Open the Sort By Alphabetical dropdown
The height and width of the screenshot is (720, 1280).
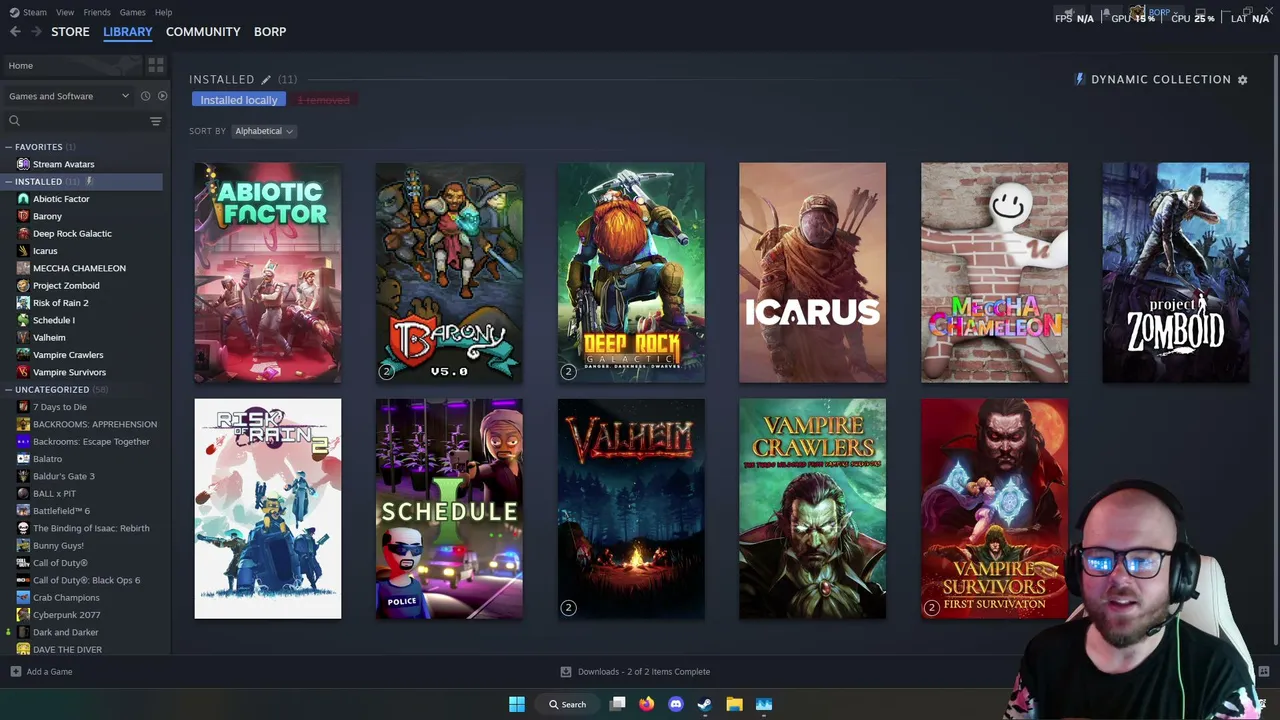pos(264,131)
